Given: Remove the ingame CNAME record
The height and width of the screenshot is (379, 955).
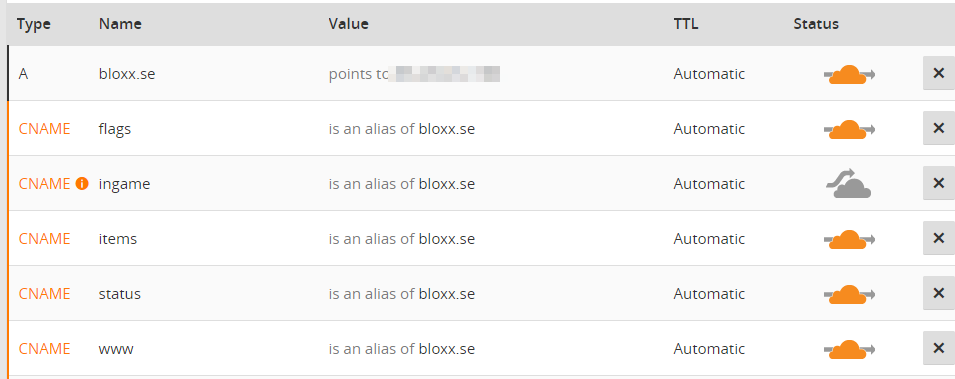Looking at the screenshot, I should (939, 183).
